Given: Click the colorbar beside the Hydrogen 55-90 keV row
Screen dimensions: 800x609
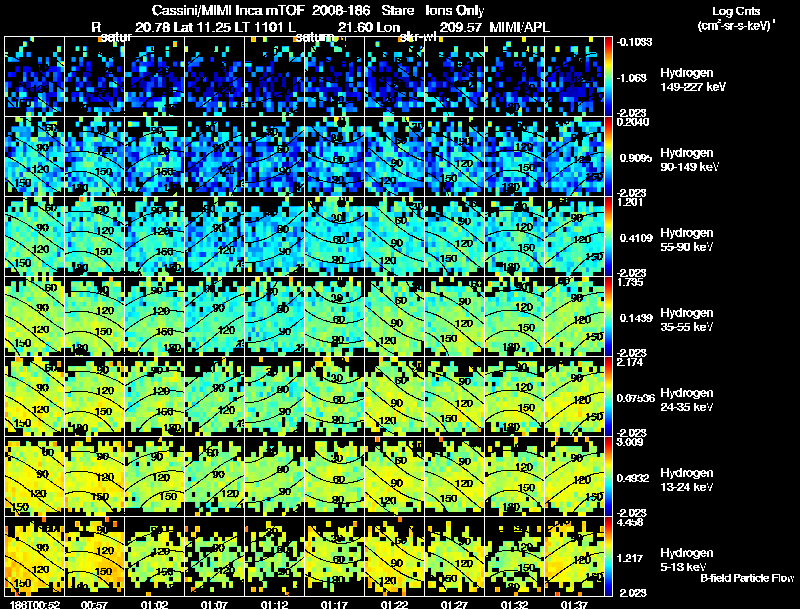Looking at the screenshot, I should (x=608, y=236).
